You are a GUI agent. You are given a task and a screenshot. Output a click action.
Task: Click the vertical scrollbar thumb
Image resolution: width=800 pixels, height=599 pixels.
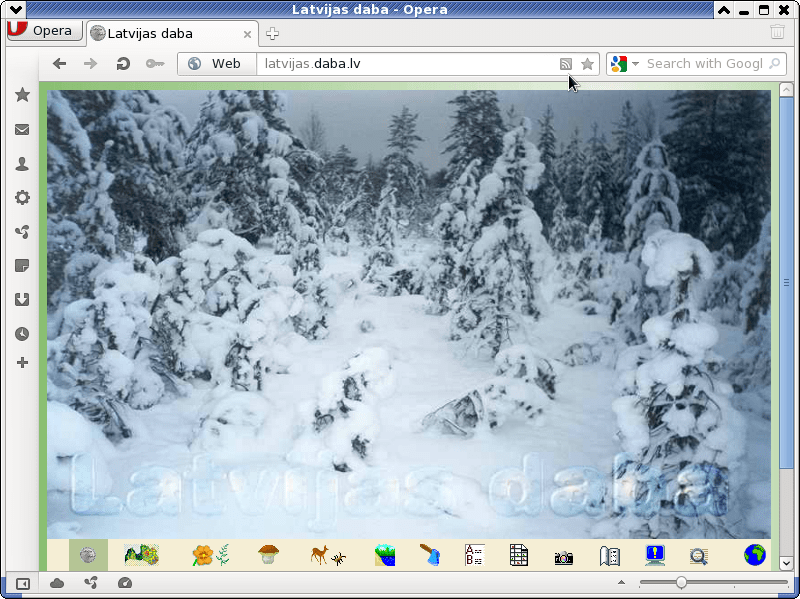coord(786,282)
